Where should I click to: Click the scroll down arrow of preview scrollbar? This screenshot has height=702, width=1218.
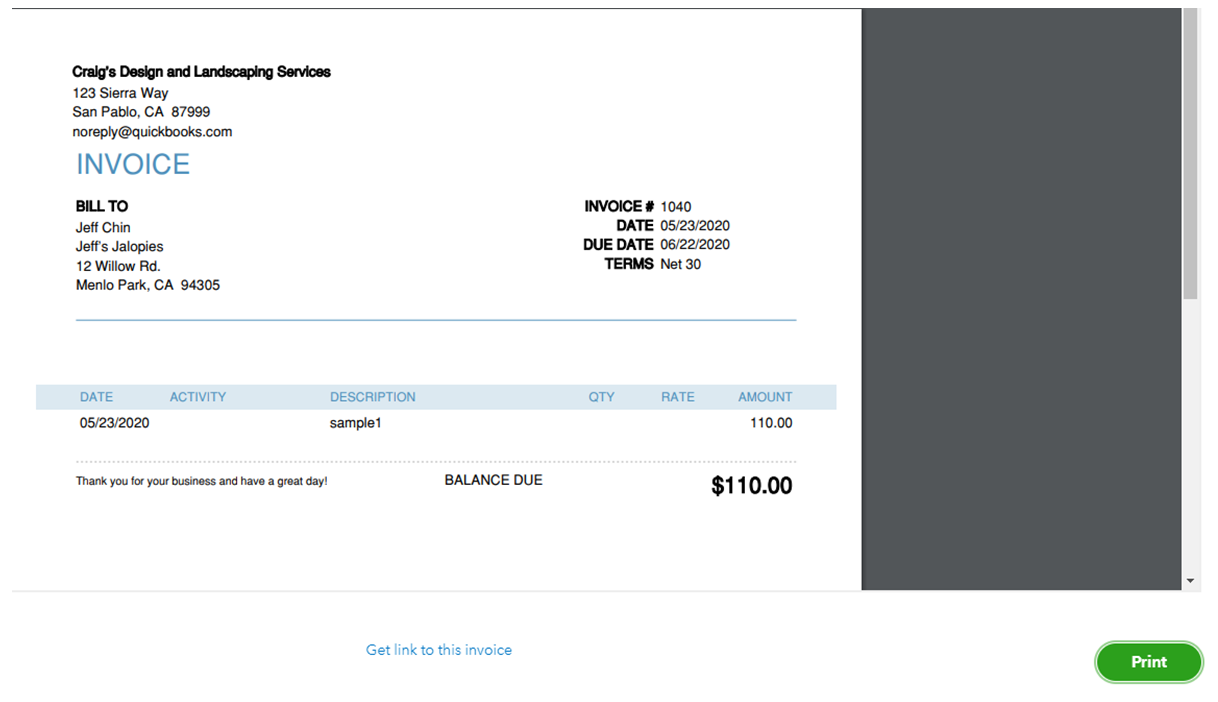(x=1190, y=580)
